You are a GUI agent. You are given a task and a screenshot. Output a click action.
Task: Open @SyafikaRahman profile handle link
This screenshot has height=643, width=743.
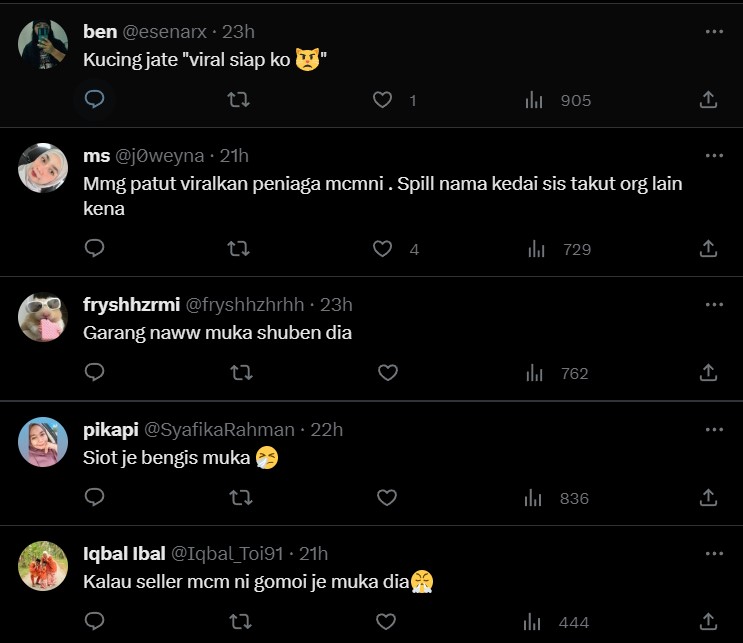[220, 430]
